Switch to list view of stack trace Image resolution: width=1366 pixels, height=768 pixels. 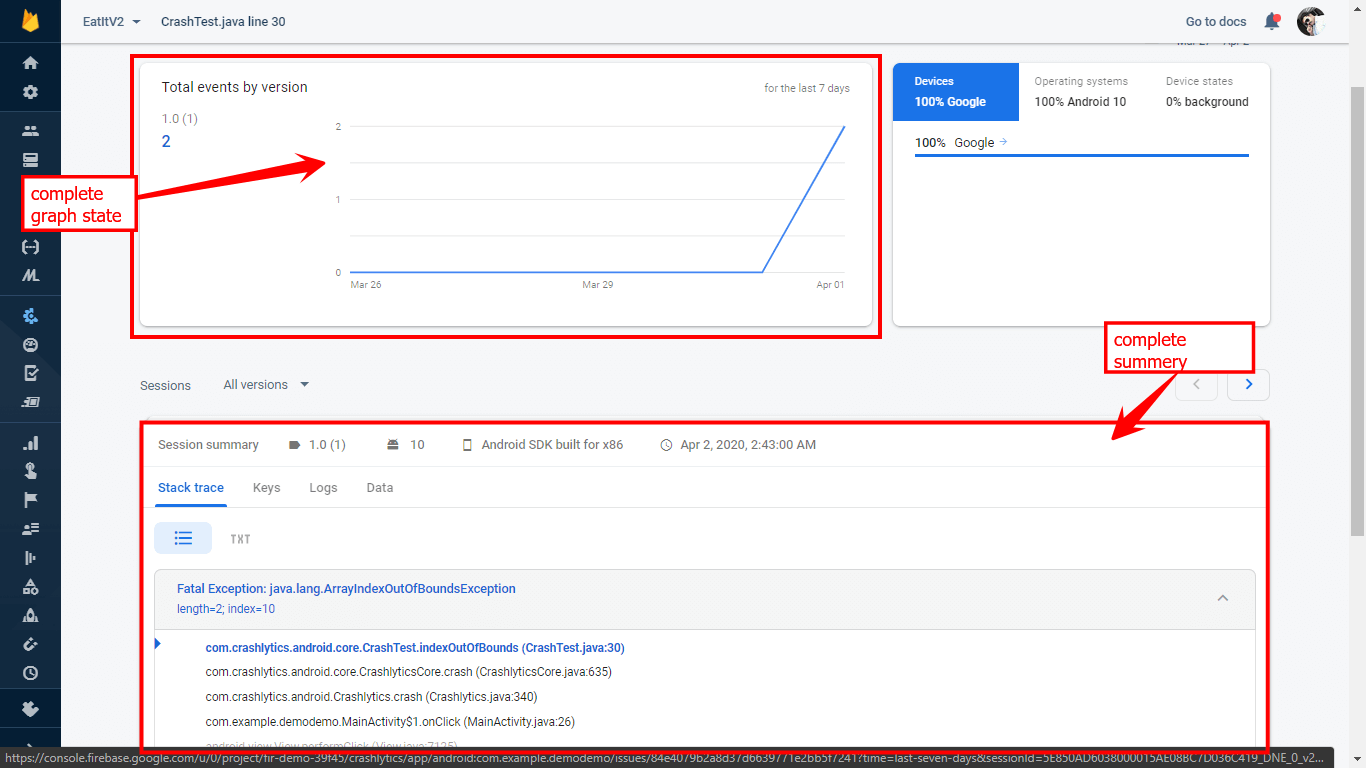pos(183,538)
